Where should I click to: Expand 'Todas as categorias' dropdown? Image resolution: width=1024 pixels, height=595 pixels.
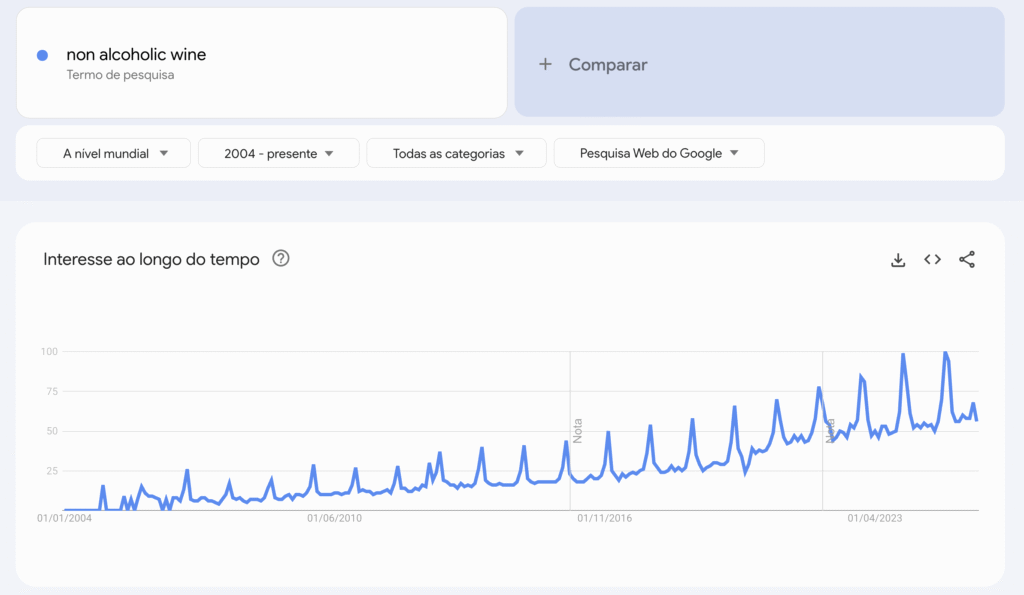(x=456, y=153)
